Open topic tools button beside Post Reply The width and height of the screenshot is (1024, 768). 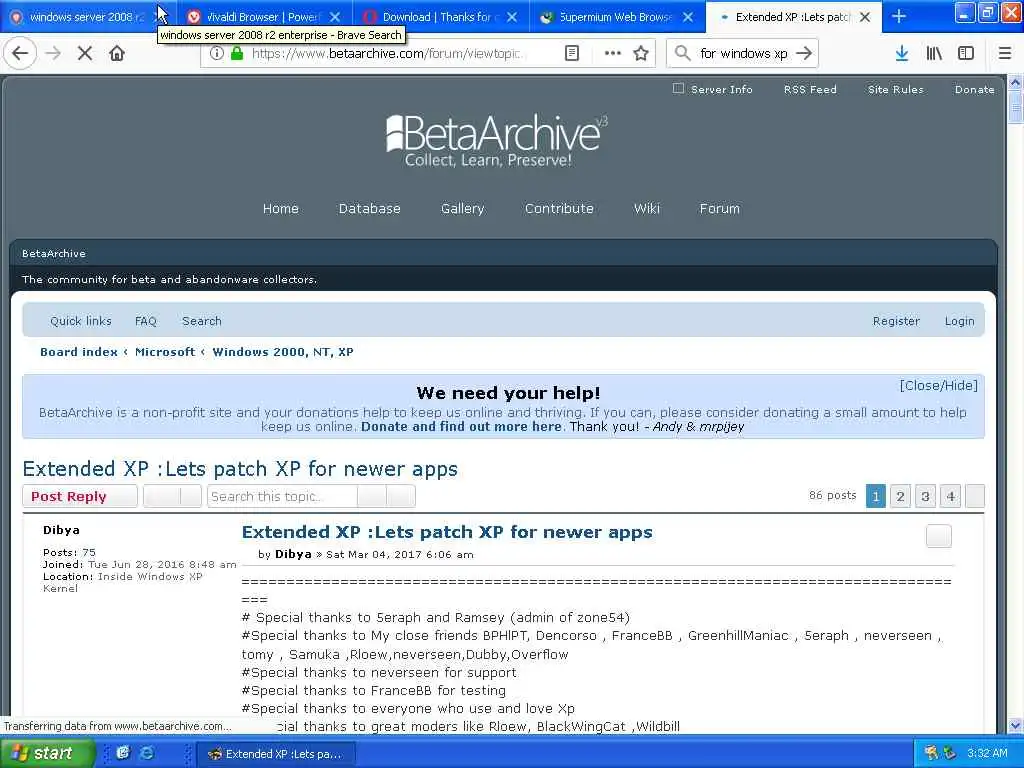point(172,496)
